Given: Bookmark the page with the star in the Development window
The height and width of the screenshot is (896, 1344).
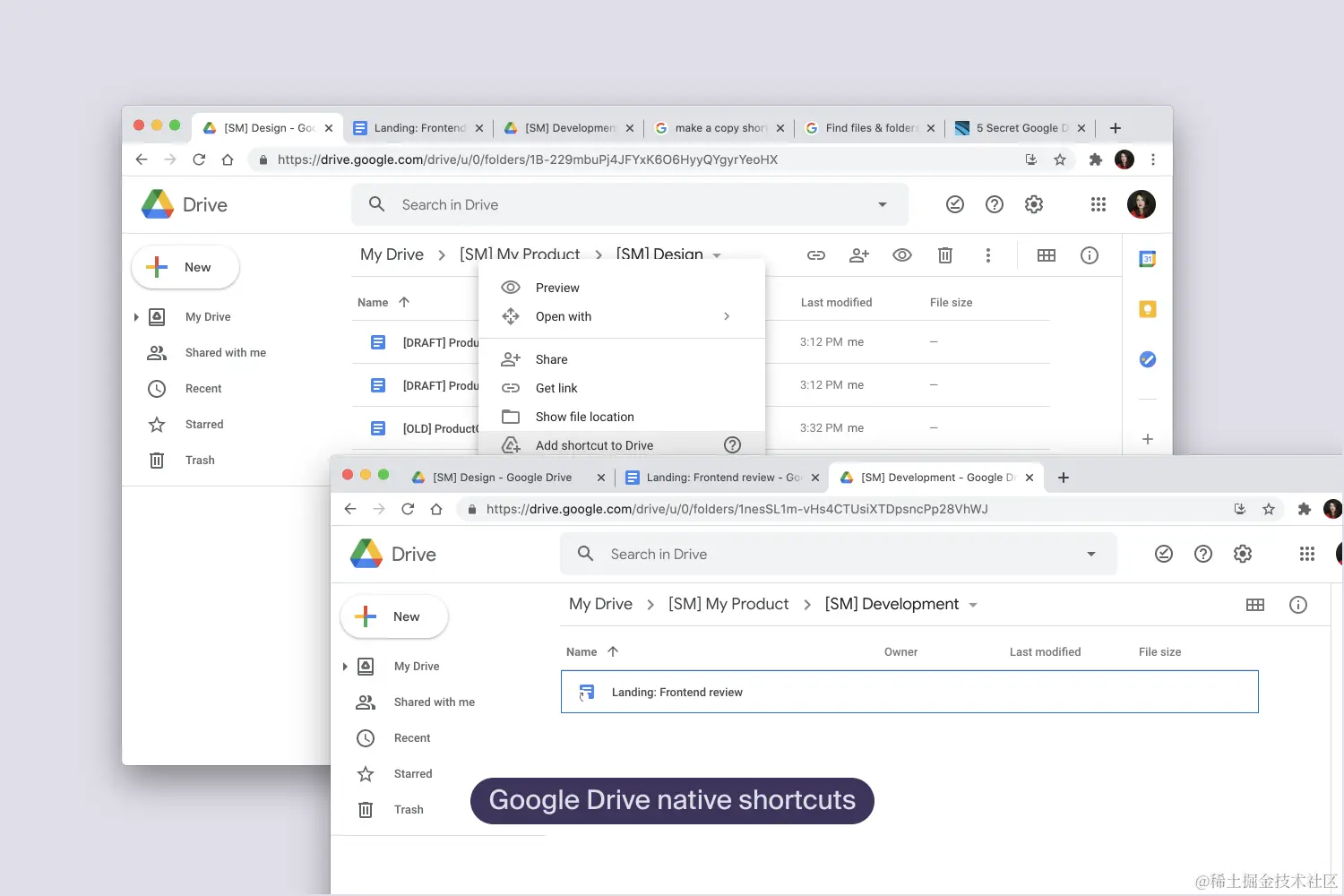Looking at the screenshot, I should [x=1269, y=509].
